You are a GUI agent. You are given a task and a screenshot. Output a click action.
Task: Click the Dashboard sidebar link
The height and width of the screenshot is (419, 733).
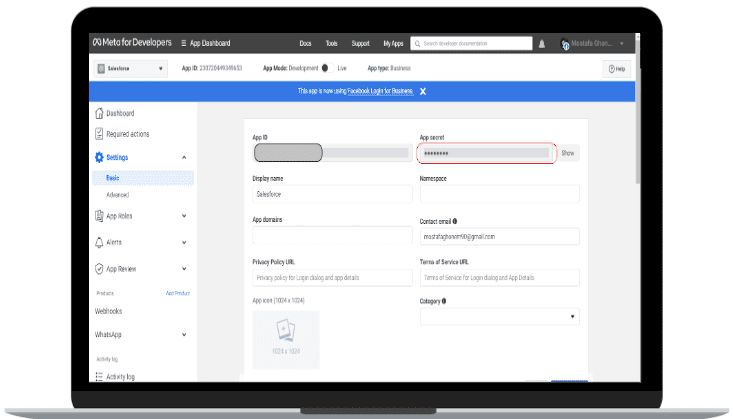pos(120,113)
